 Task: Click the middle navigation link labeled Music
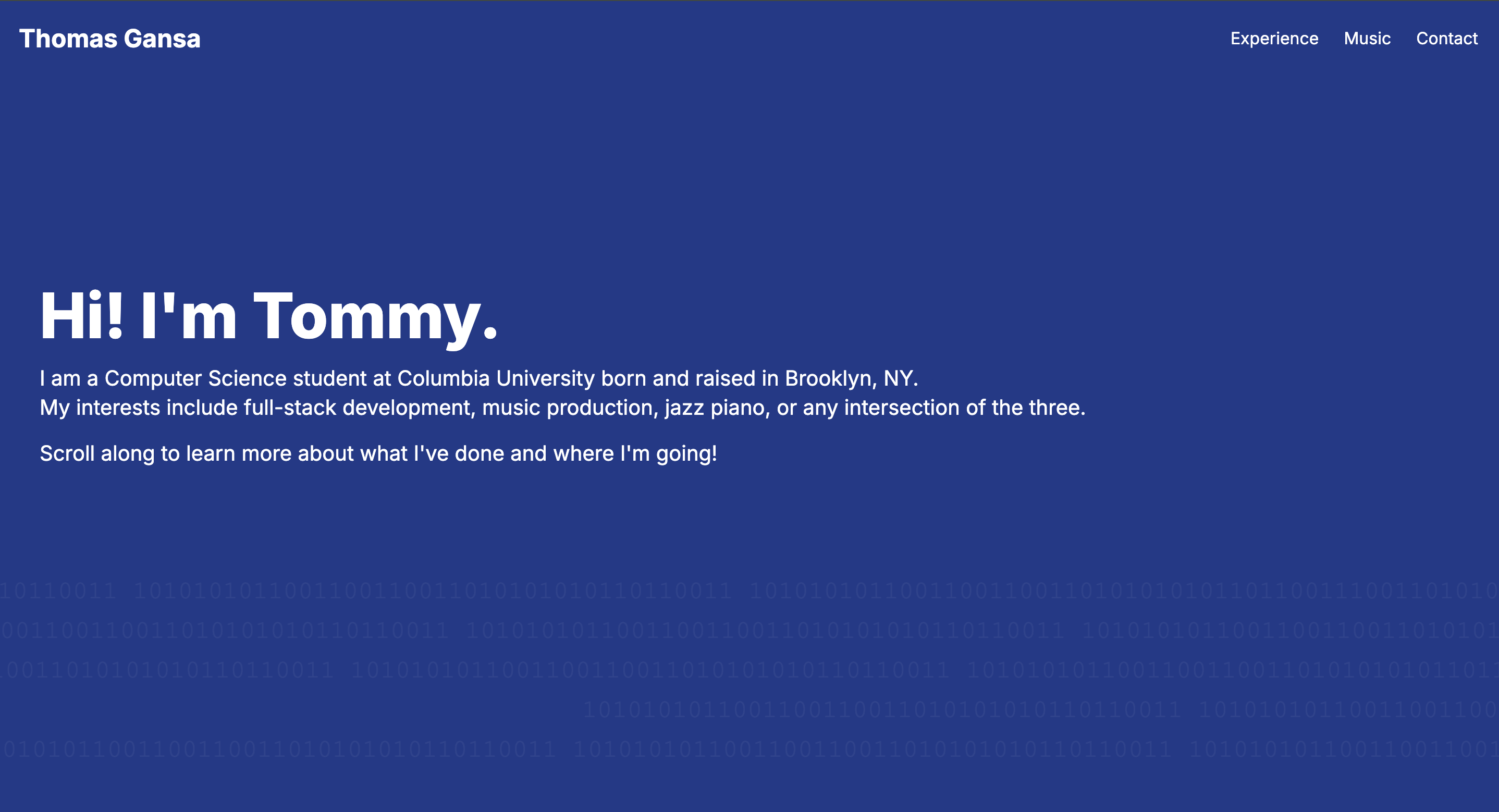coord(1368,39)
